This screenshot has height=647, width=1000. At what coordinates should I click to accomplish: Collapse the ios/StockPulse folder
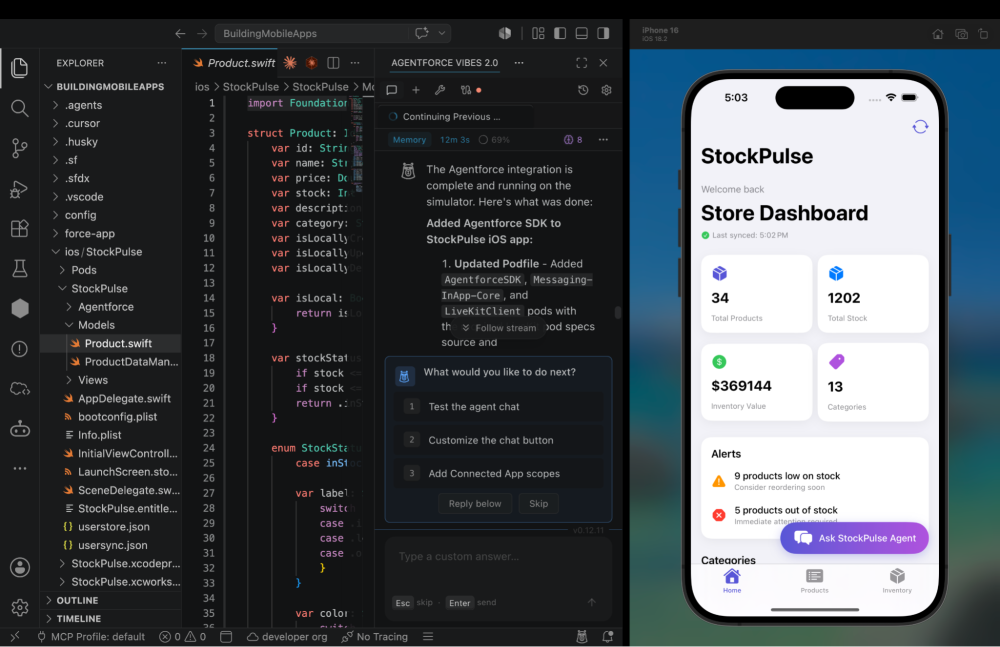(x=103, y=252)
